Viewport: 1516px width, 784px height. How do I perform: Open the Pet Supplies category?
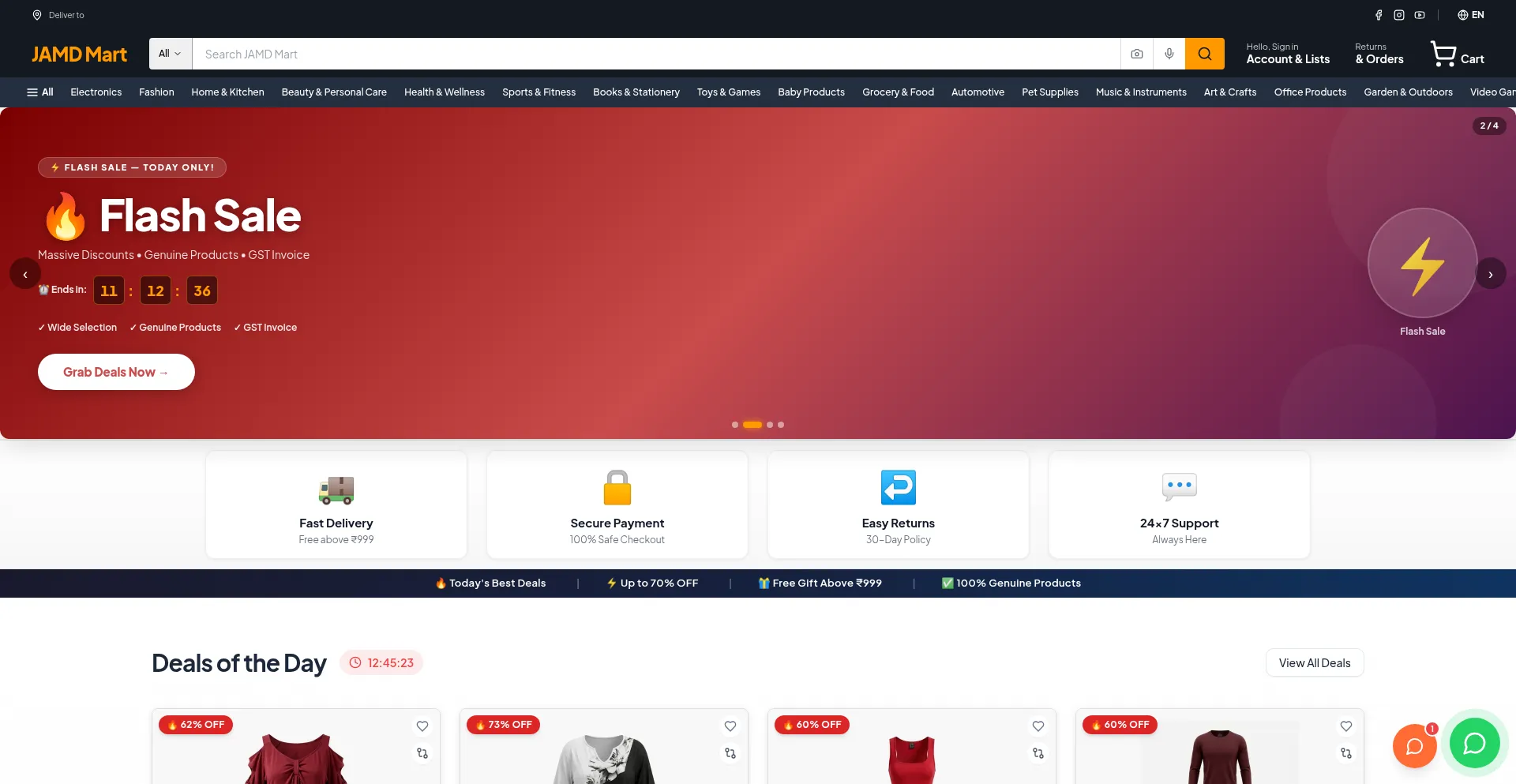coord(1050,92)
